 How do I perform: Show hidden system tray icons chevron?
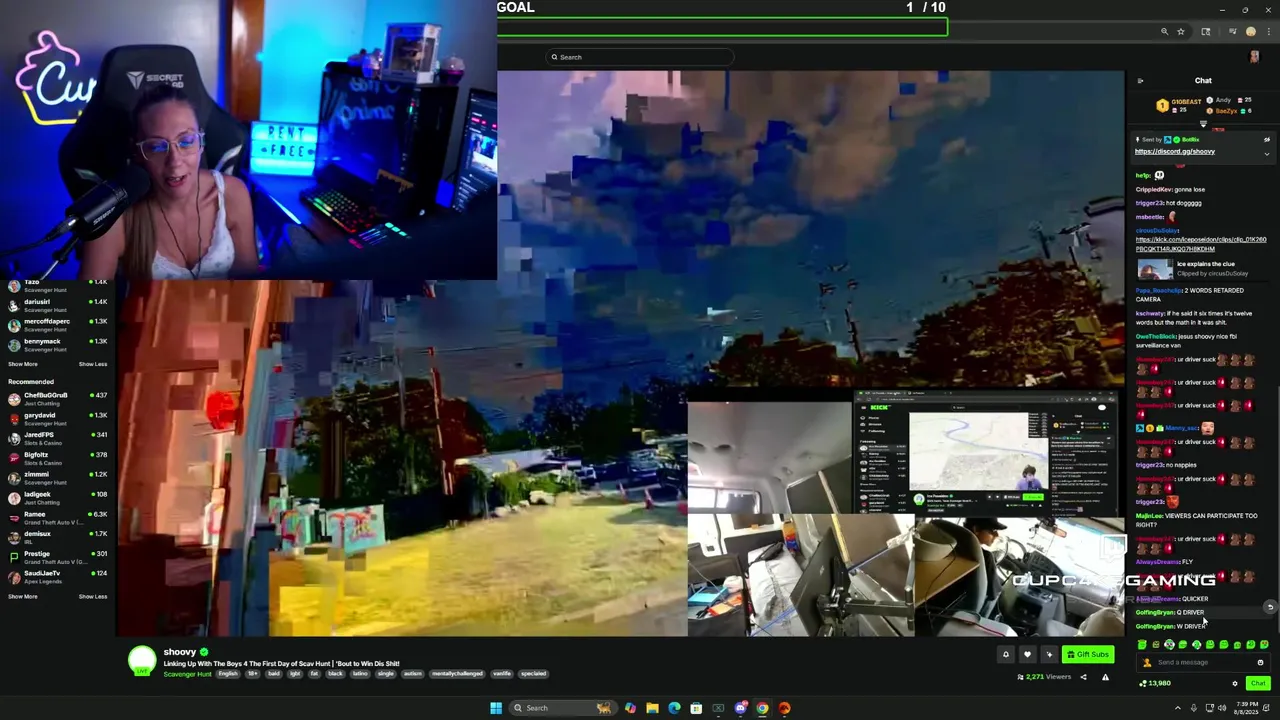1177,708
